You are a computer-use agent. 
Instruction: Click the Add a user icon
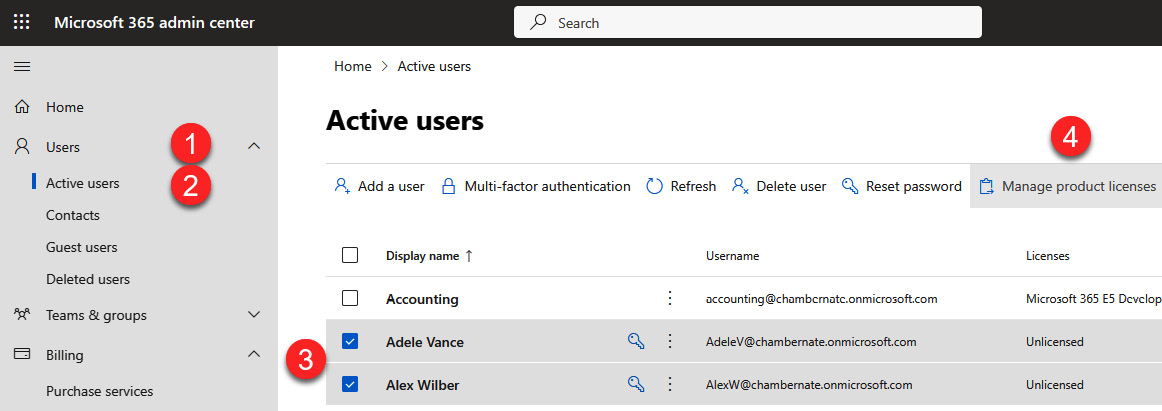(x=342, y=186)
